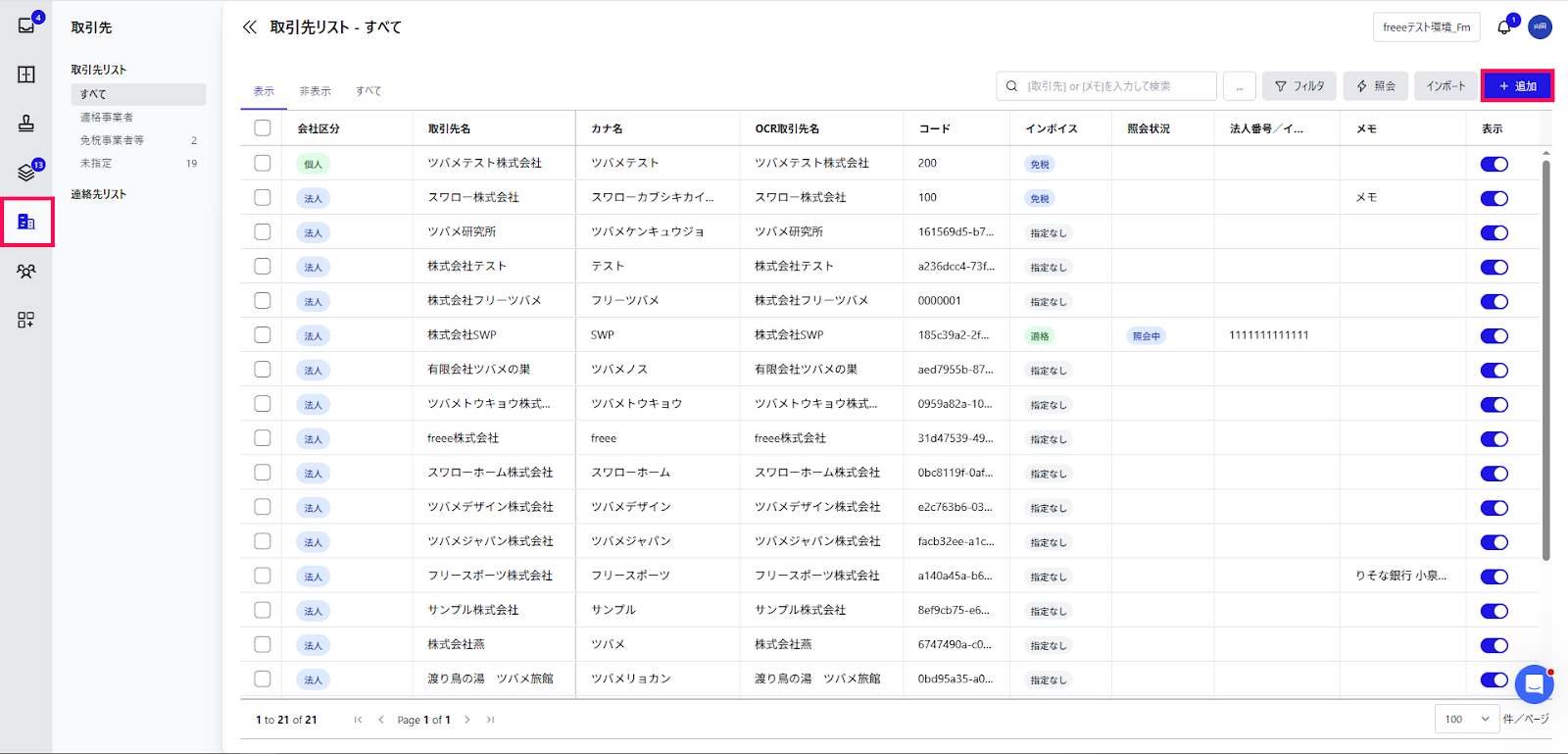The image size is (1568, 754).
Task: Switch to the 非表示 tab
Action: 316,91
